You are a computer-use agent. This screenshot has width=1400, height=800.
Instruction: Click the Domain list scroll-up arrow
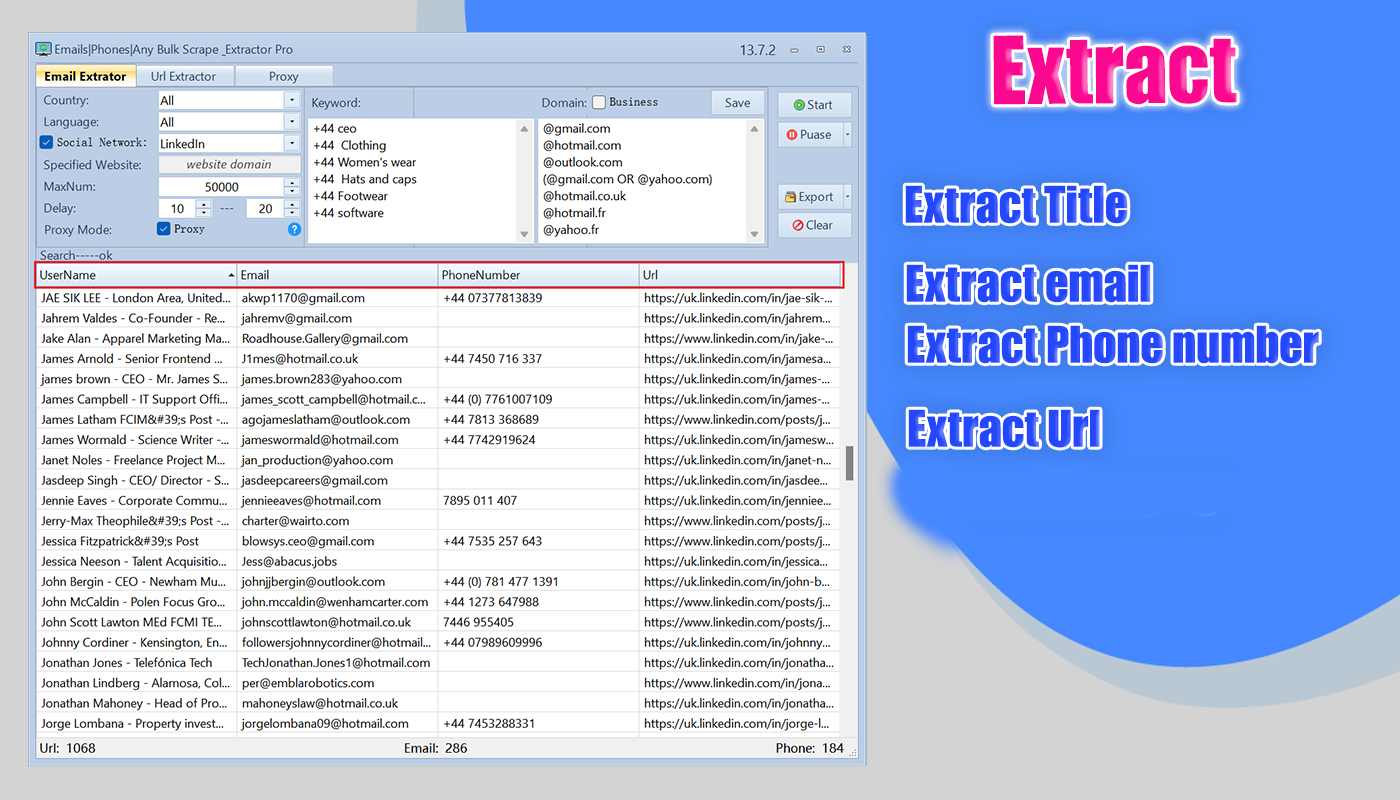(755, 129)
